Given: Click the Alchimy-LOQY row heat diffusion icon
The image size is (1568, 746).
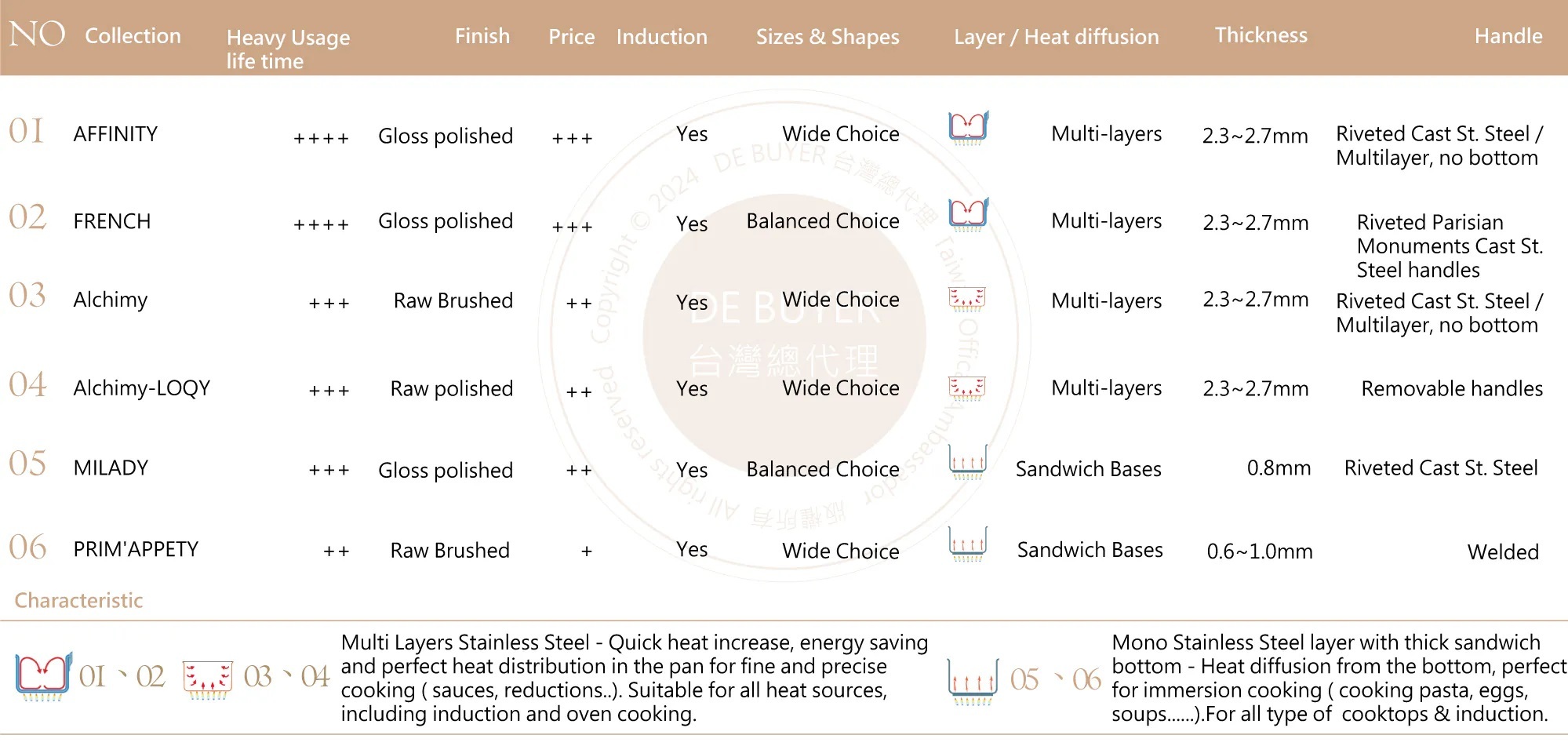Looking at the screenshot, I should (967, 388).
